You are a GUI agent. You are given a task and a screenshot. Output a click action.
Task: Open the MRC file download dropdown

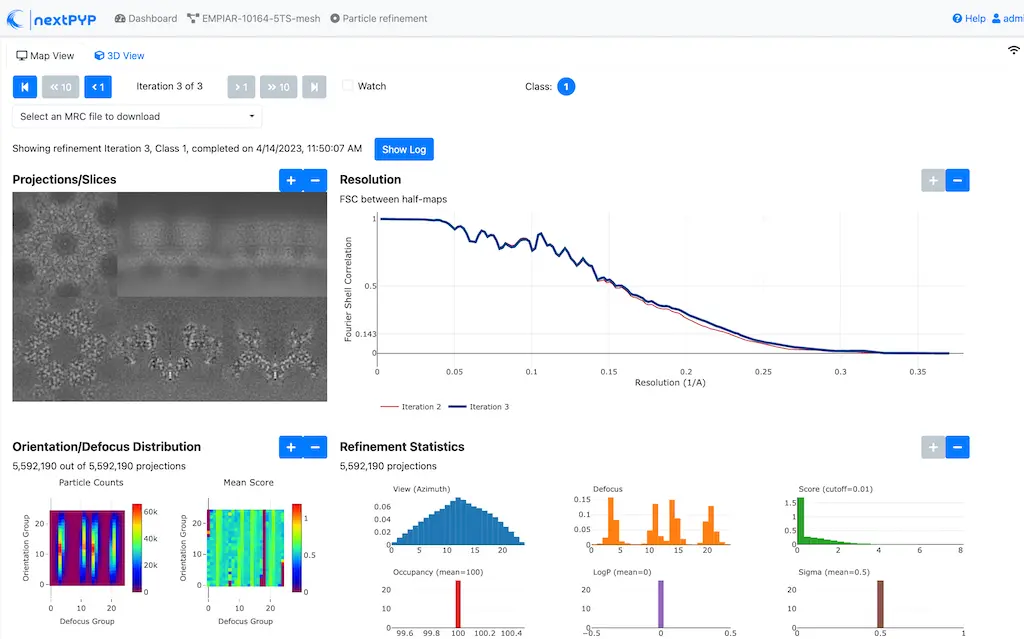click(x=137, y=117)
